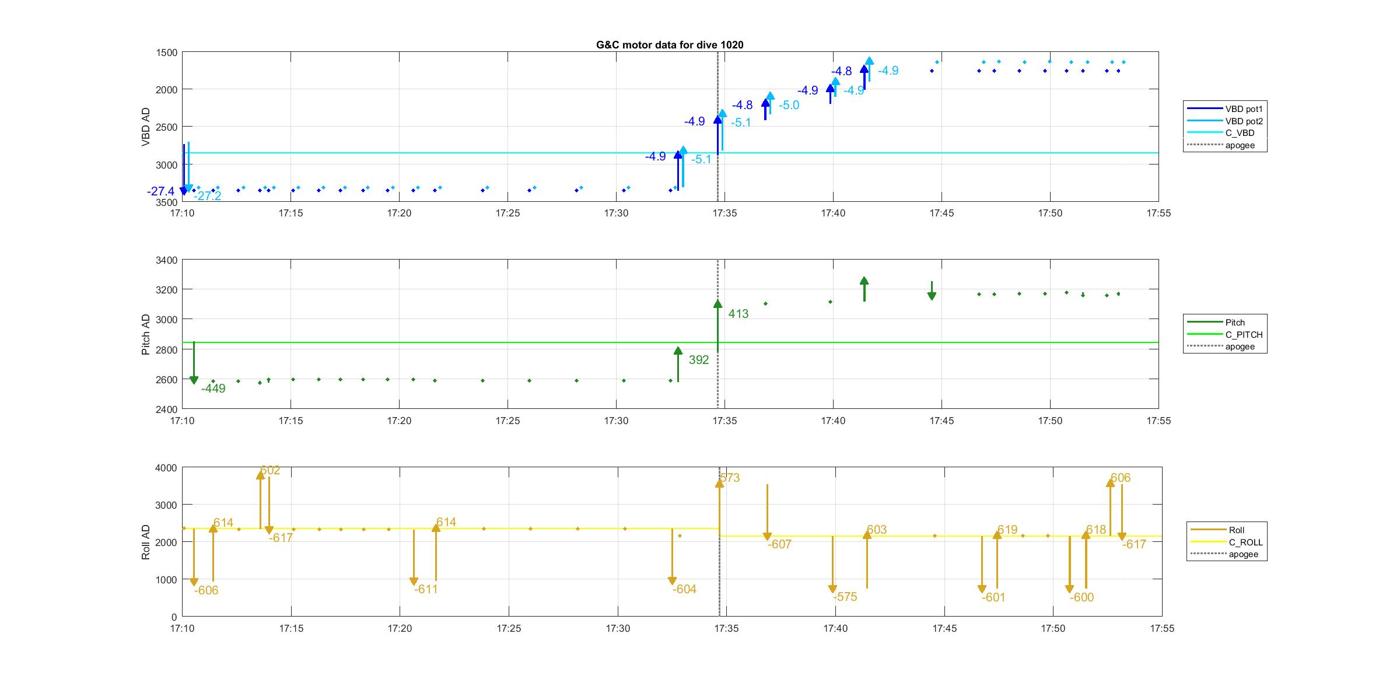This screenshot has height=693, width=1400.
Task: Click the '619' roll data label
Action: 1007,530
